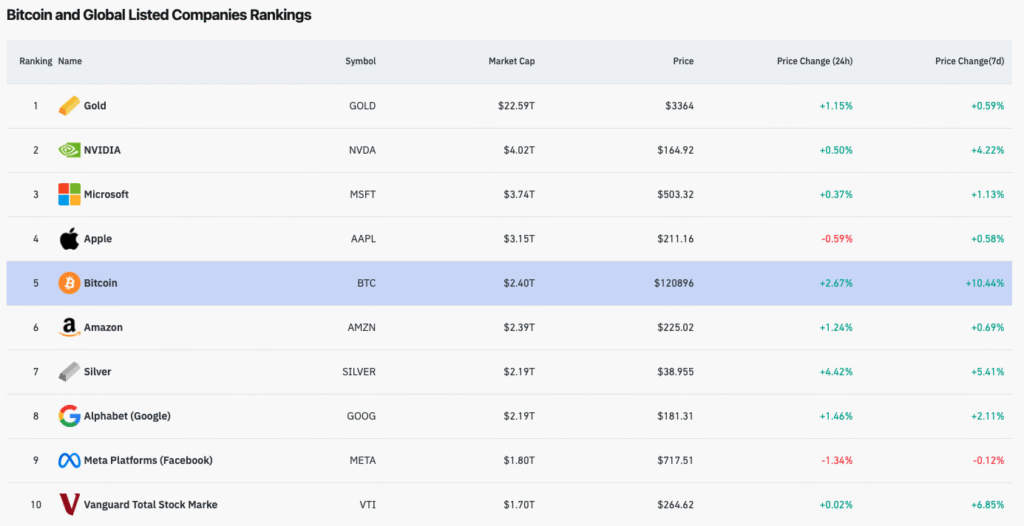Click NVIDIA's $4.02T market cap
Screen dimensions: 1024x526
[519, 150]
